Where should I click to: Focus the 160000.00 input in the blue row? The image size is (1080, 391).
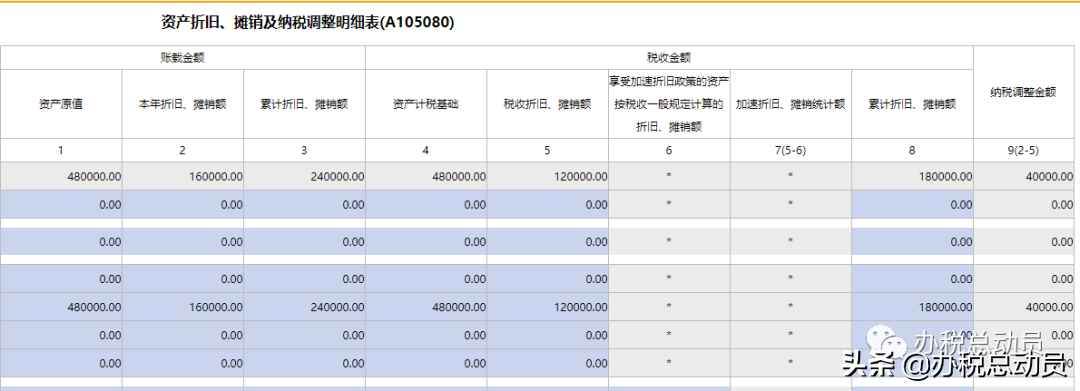(183, 307)
